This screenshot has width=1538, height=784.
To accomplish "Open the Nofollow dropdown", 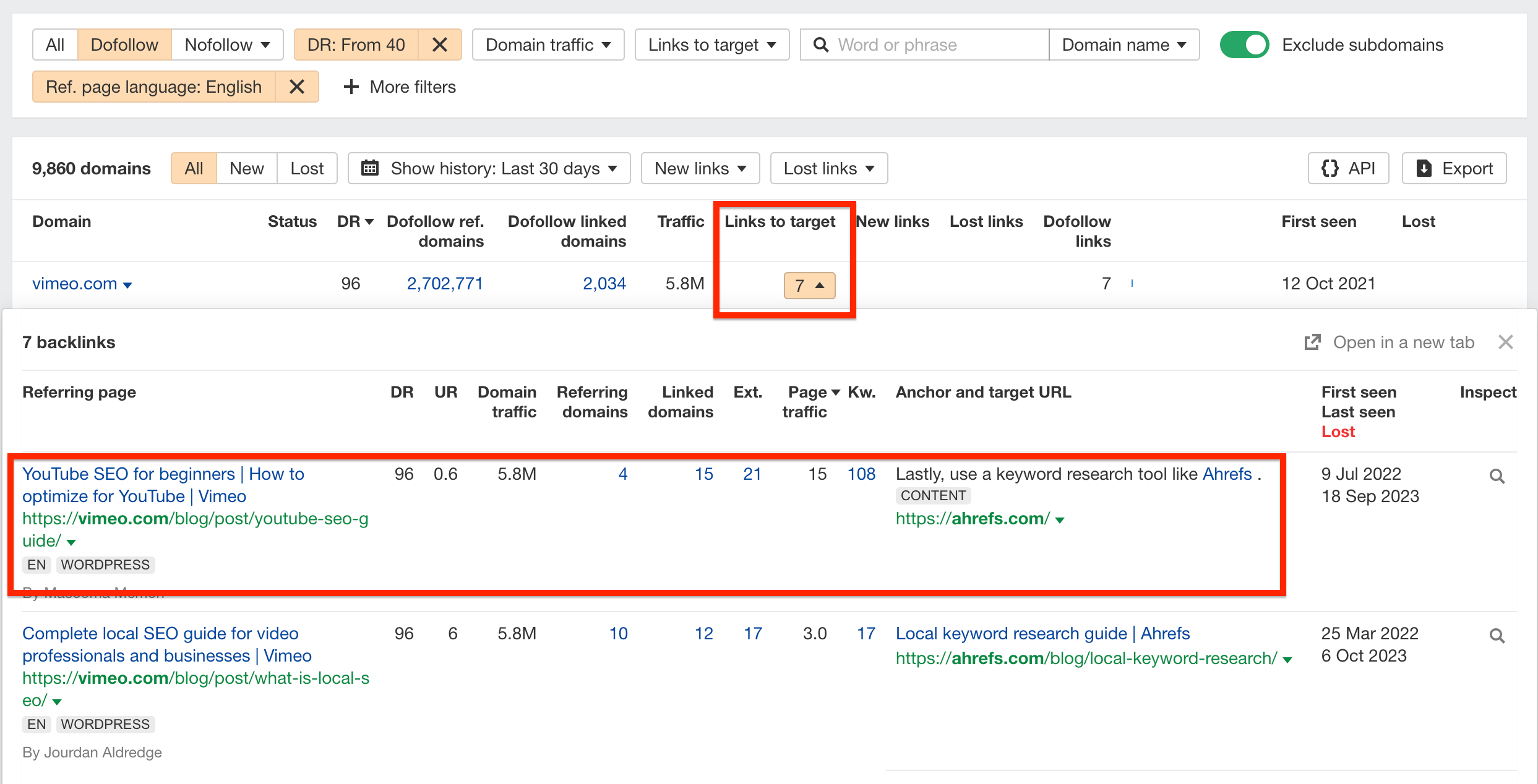I will [x=227, y=45].
